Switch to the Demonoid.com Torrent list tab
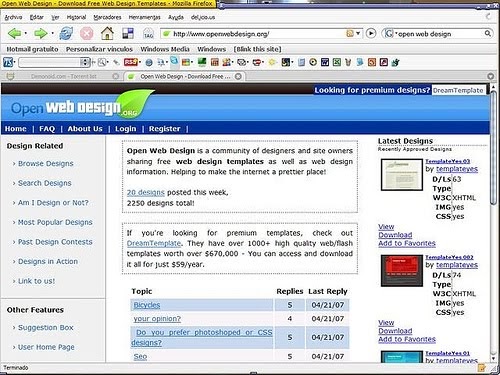Screen dimensions: 500x375 [63, 76]
